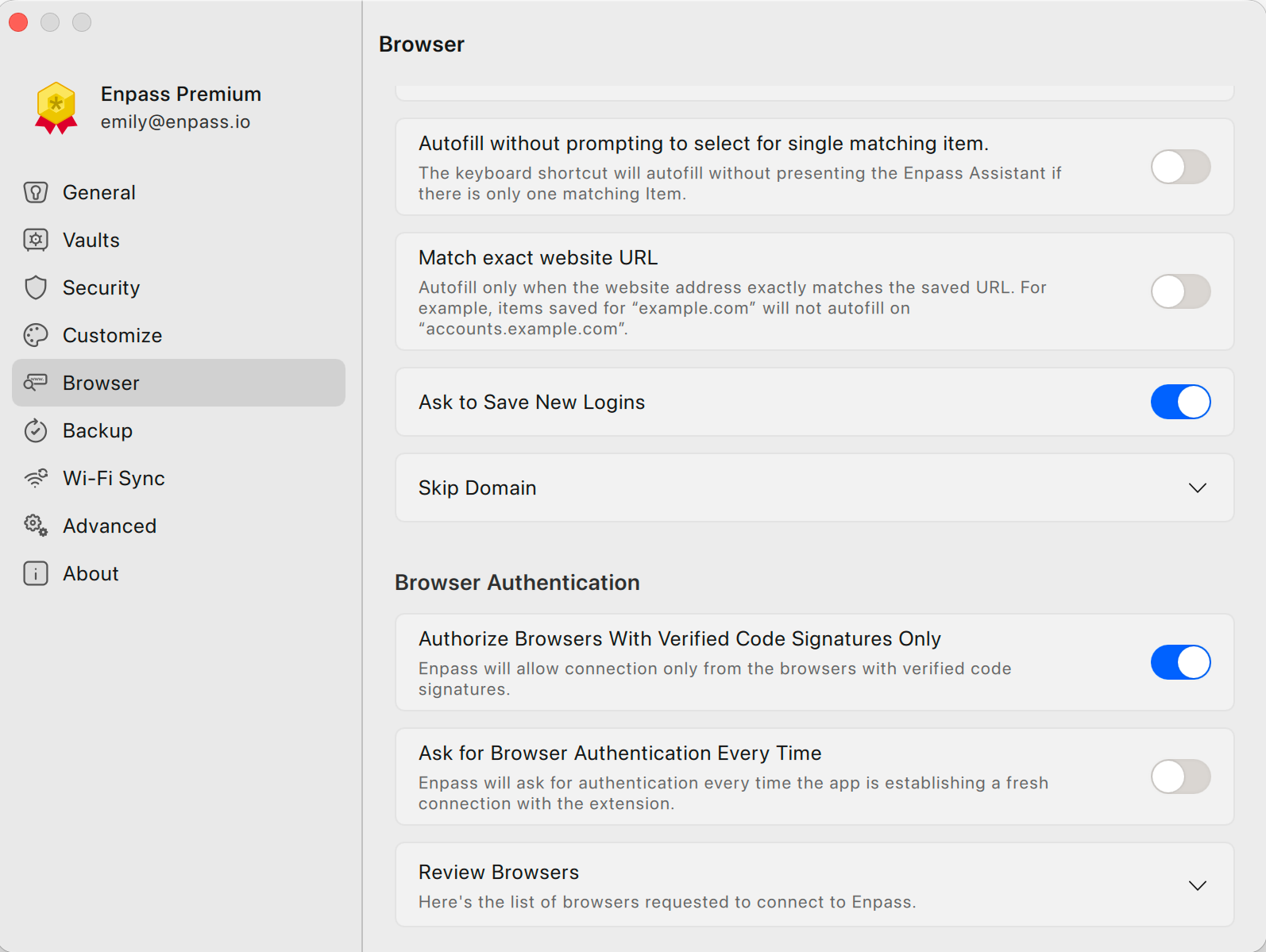The width and height of the screenshot is (1266, 952).
Task: Click the Security shield icon
Action: coord(36,287)
